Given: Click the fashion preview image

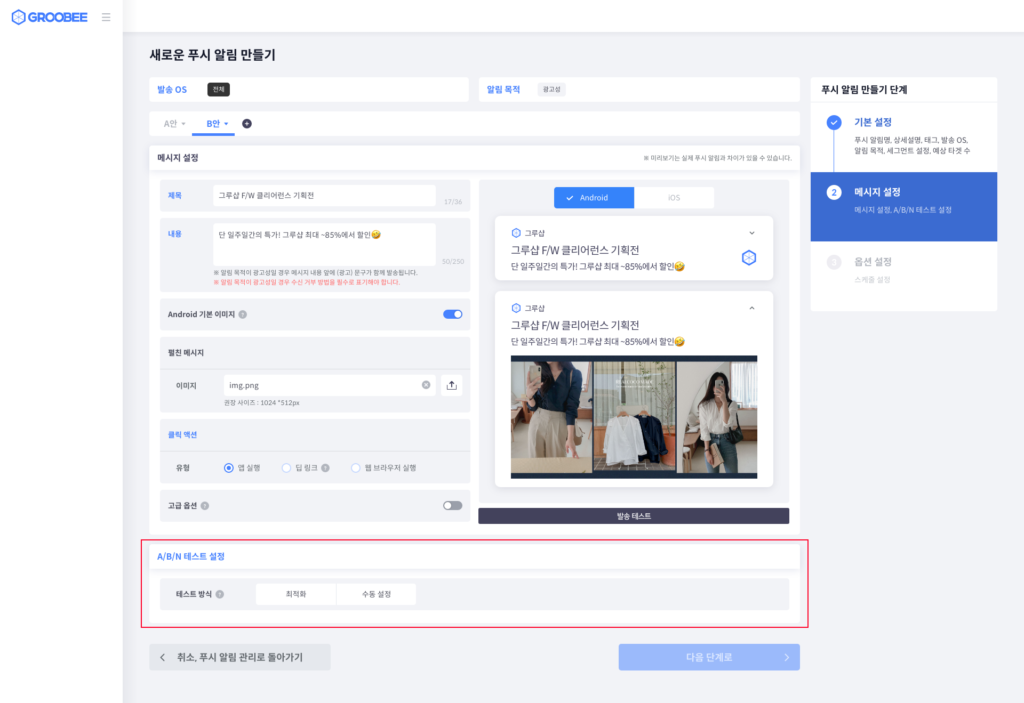Looking at the screenshot, I should [633, 417].
